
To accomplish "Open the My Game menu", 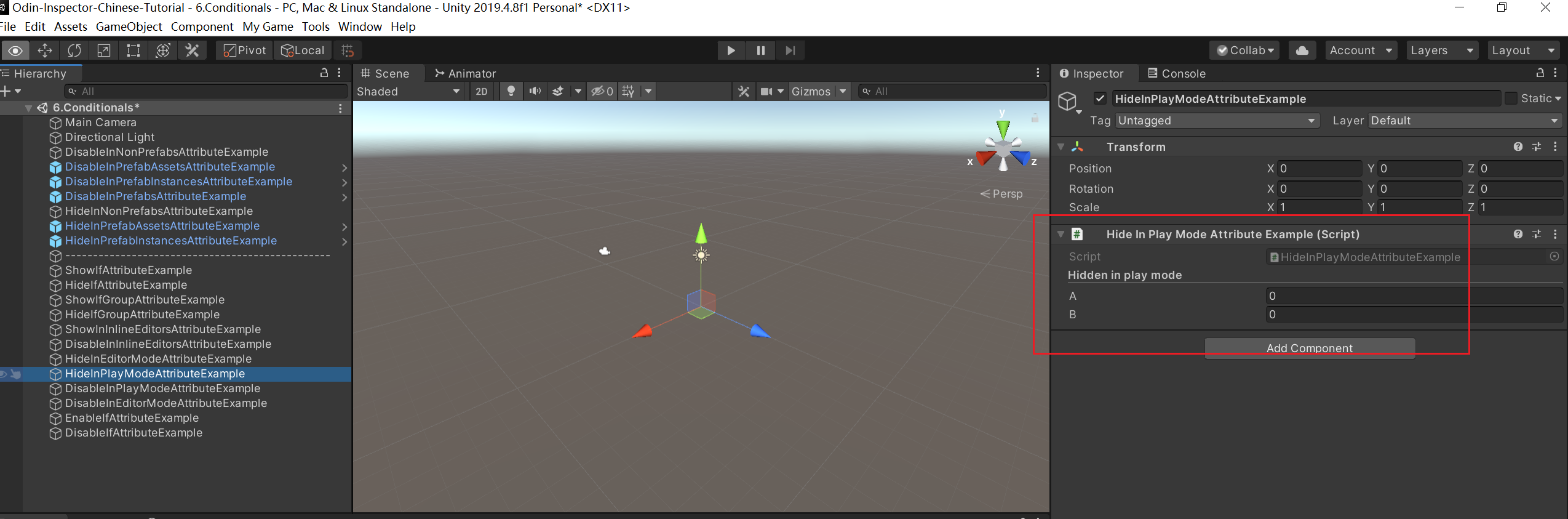I will (x=268, y=26).
